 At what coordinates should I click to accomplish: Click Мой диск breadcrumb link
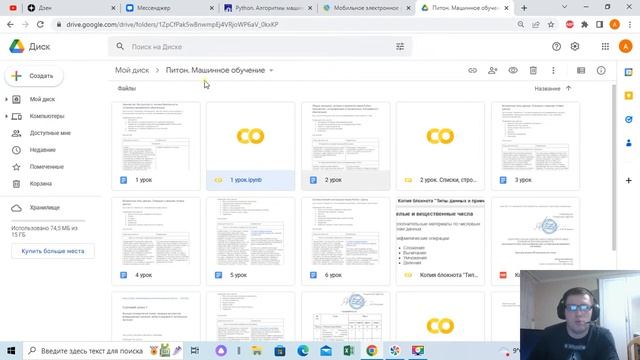[132, 70]
